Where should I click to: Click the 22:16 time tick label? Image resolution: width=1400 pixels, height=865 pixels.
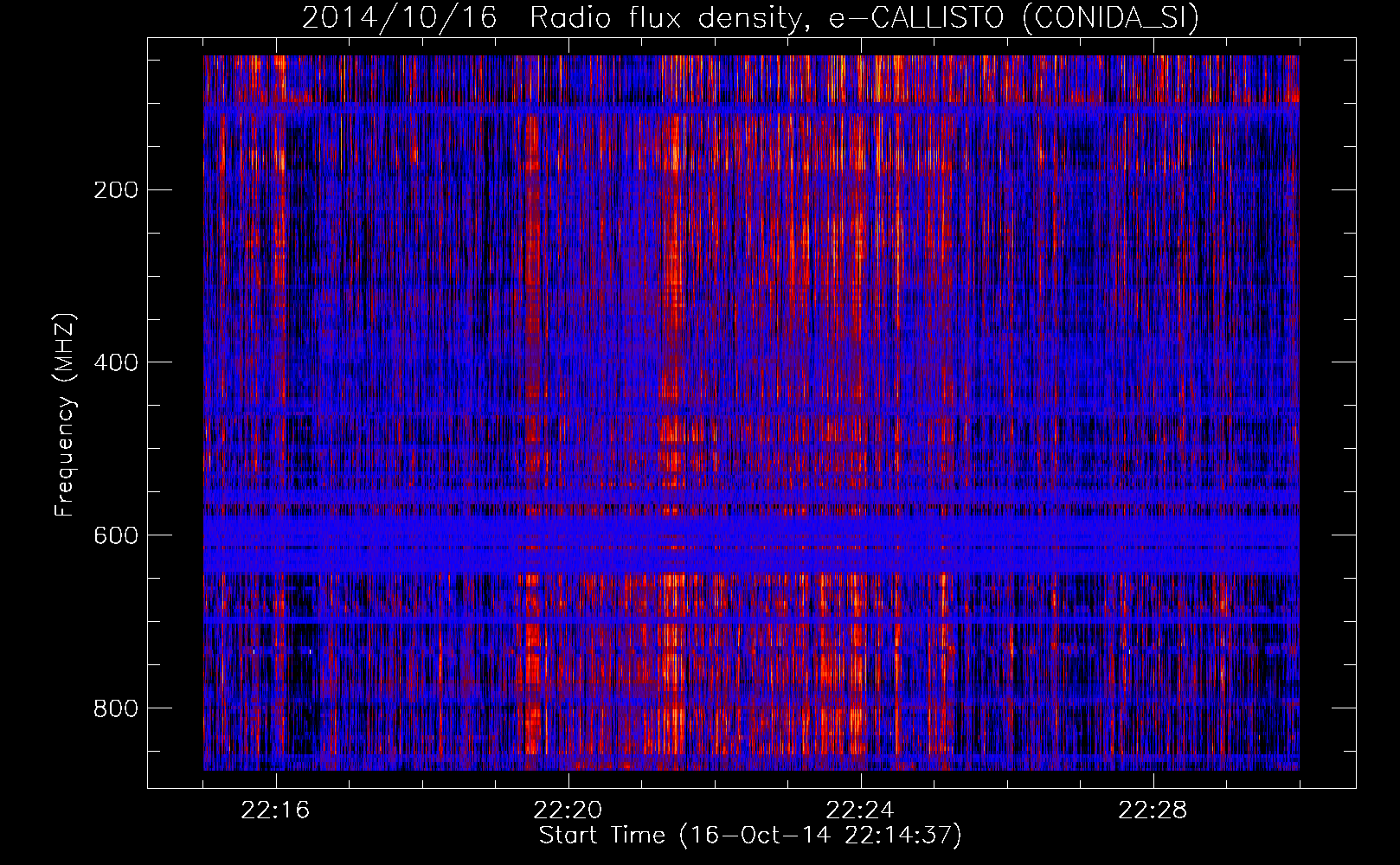pyautogui.click(x=275, y=811)
